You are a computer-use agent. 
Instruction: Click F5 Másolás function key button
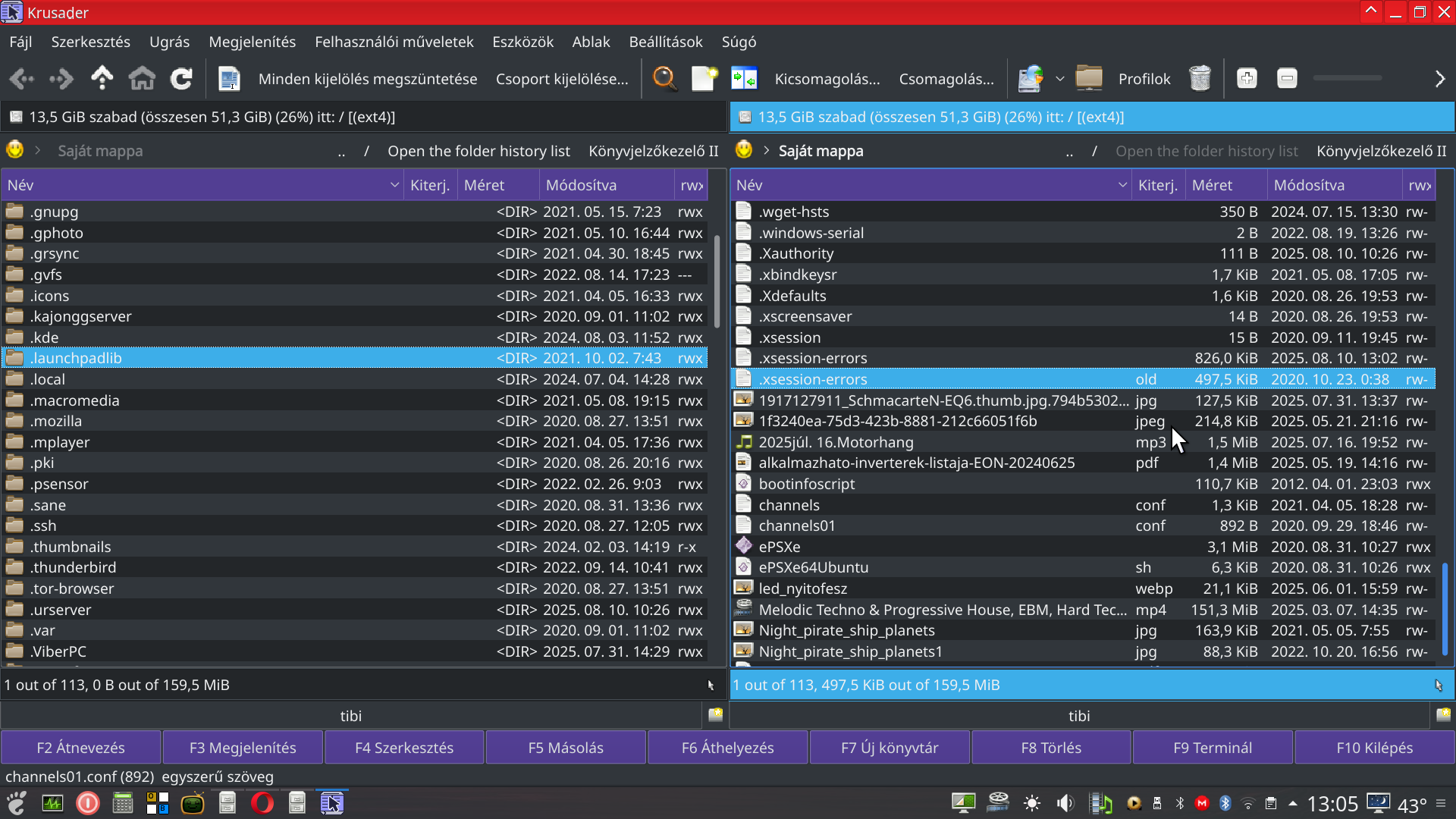coord(566,748)
